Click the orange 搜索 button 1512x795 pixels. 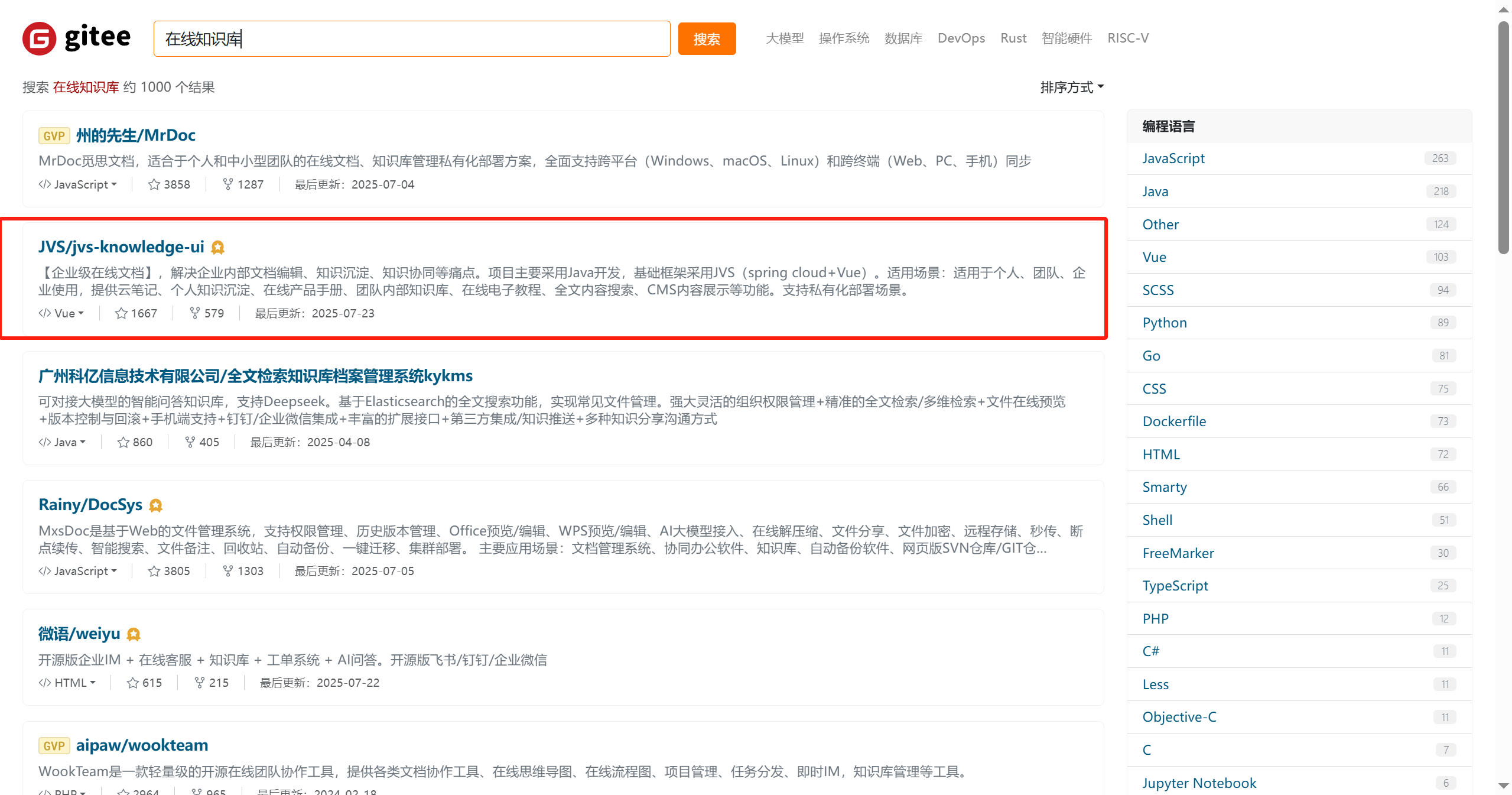707,39
